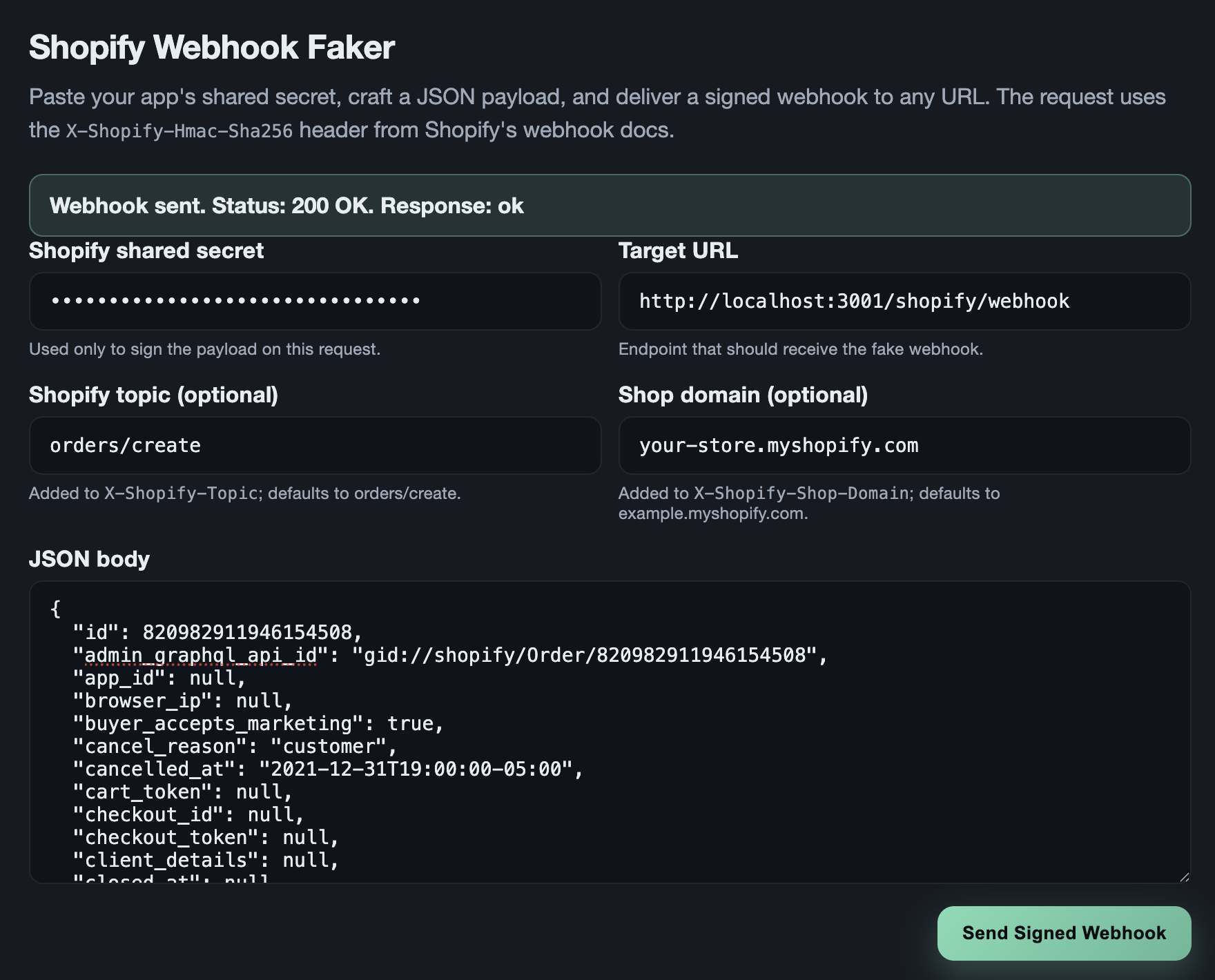Focus the Shopify shared secret password field
Screen dimensions: 1215x980
pyautogui.click(x=315, y=301)
